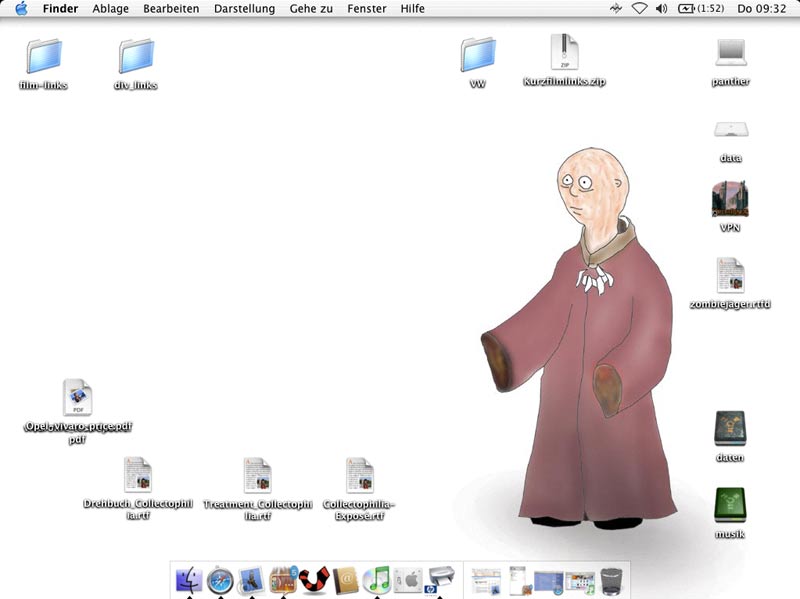Restore the narrow minimized window in Dock

[519, 581]
